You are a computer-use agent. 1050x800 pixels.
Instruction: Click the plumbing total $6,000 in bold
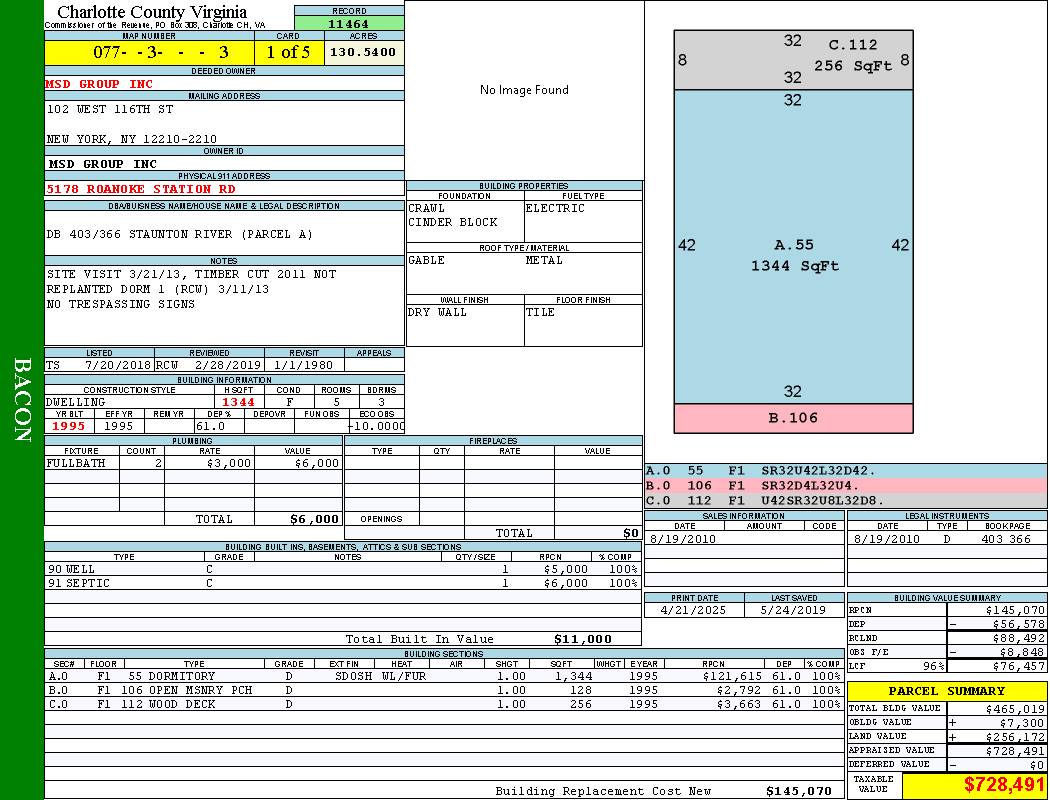point(315,519)
